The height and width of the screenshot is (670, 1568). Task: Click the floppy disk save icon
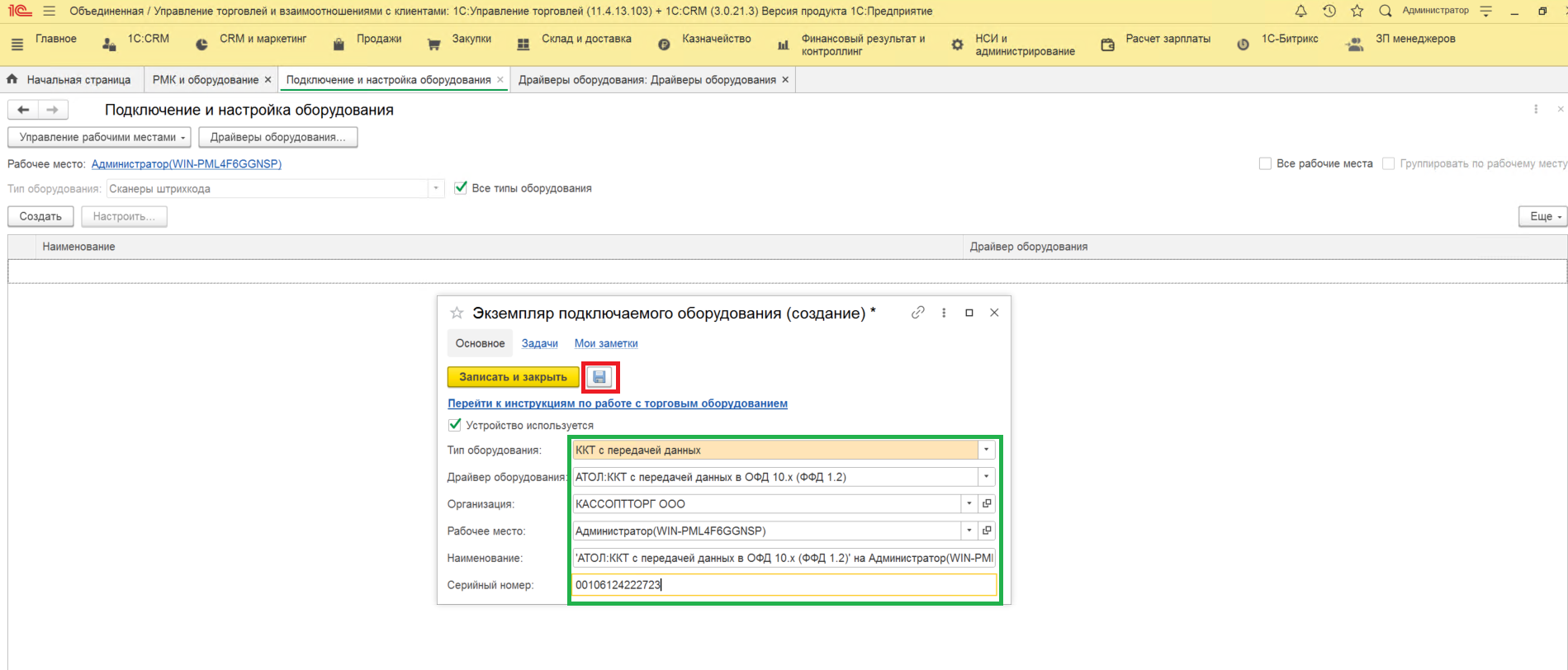pyautogui.click(x=599, y=377)
